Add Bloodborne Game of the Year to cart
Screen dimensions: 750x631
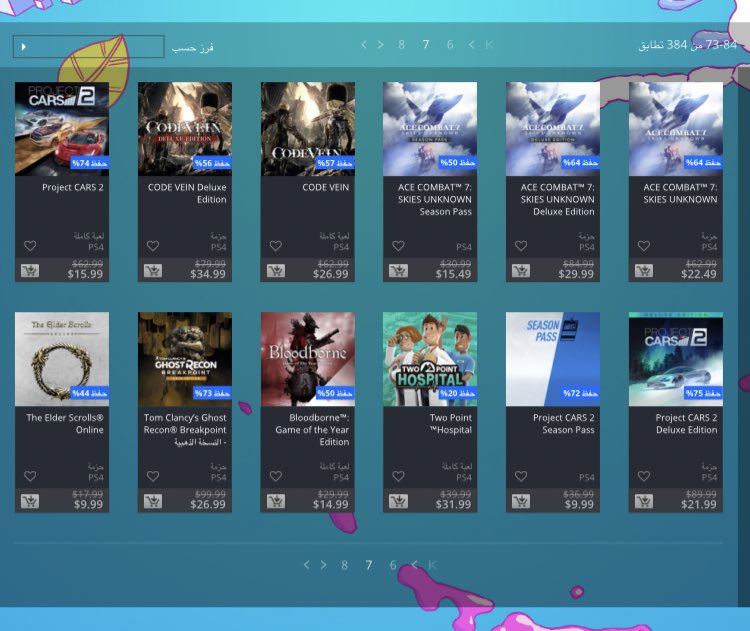coord(276,501)
